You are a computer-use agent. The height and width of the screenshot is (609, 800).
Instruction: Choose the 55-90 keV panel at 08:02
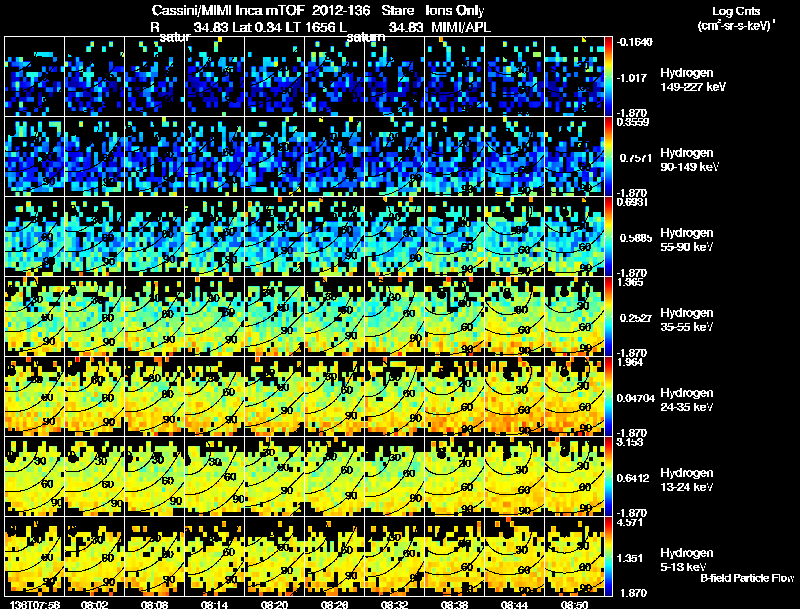tap(94, 236)
